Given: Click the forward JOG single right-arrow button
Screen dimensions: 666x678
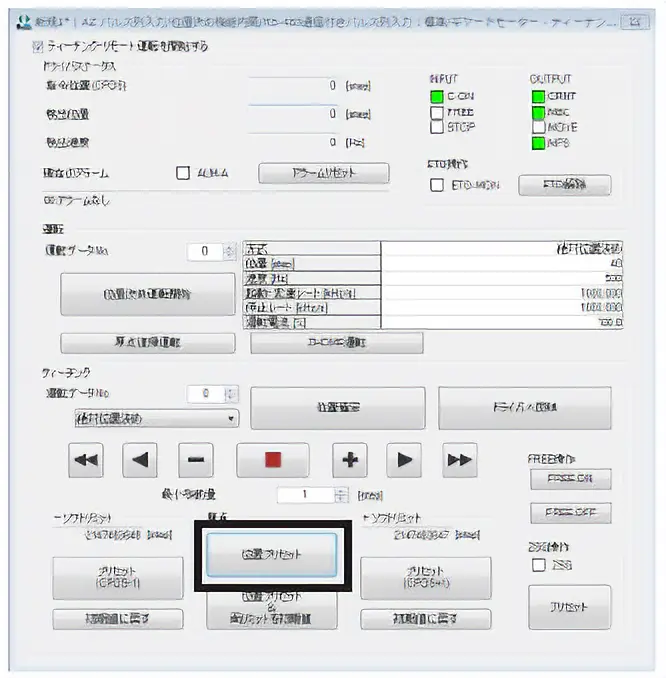Looking at the screenshot, I should tap(404, 460).
